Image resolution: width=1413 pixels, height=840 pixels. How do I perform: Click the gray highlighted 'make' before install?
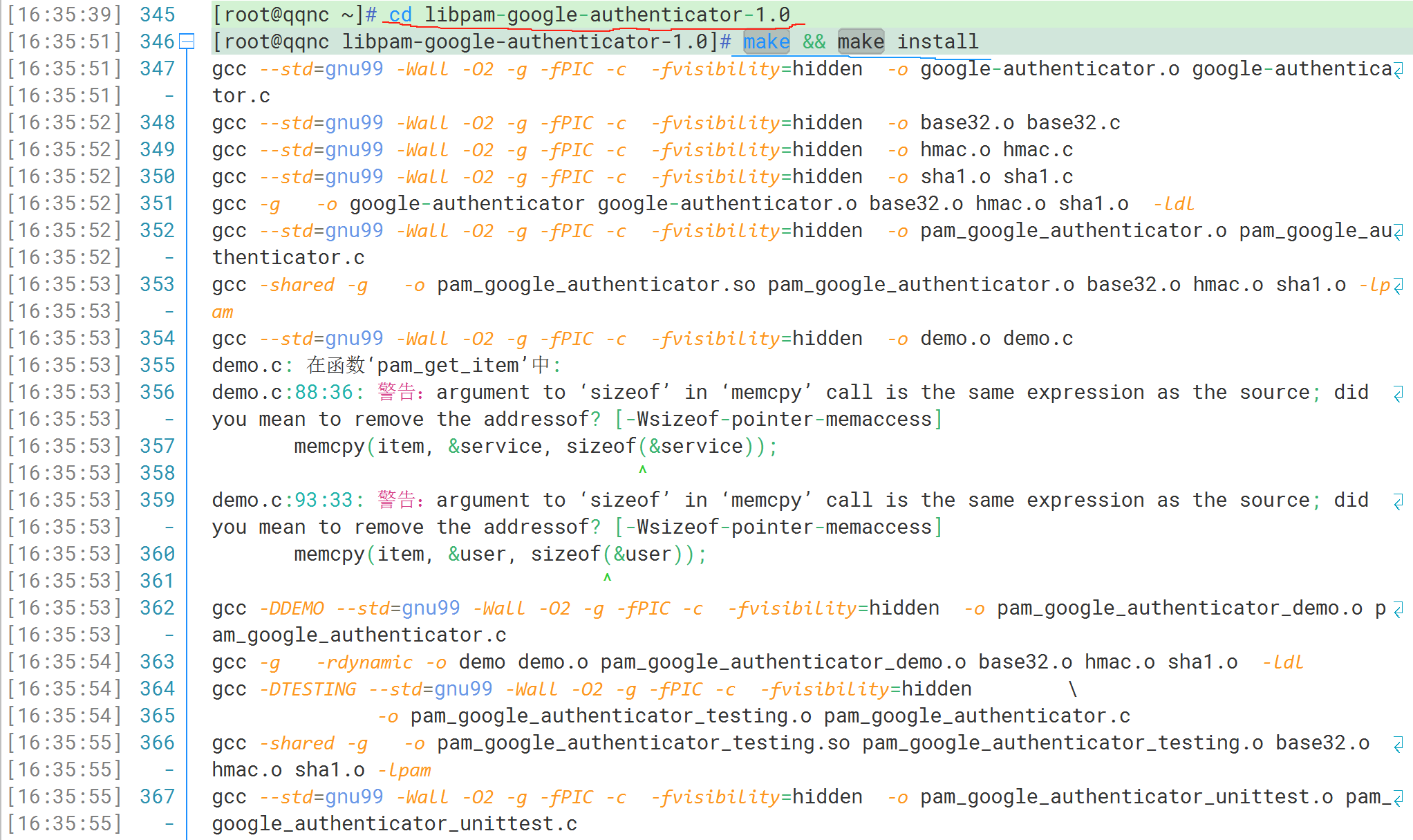click(x=861, y=42)
